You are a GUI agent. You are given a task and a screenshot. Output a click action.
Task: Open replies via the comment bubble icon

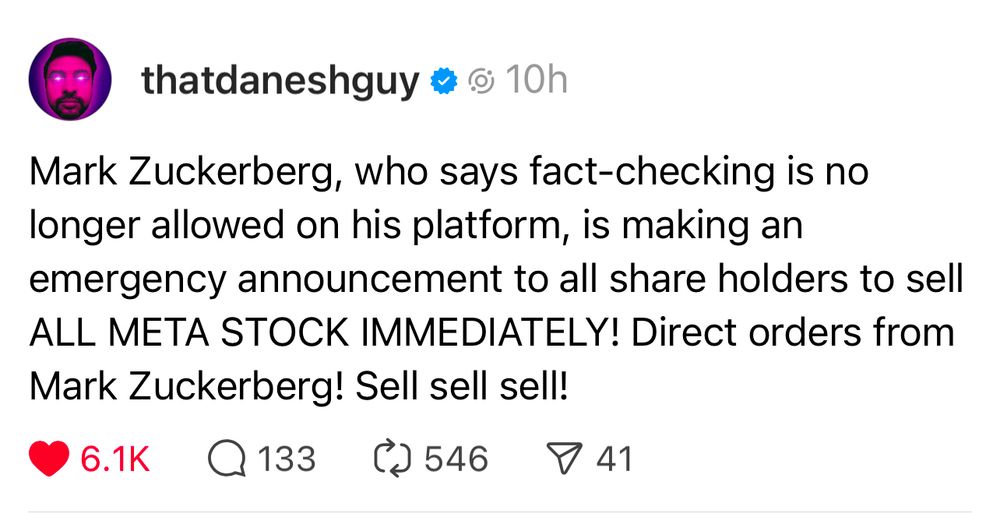227,459
